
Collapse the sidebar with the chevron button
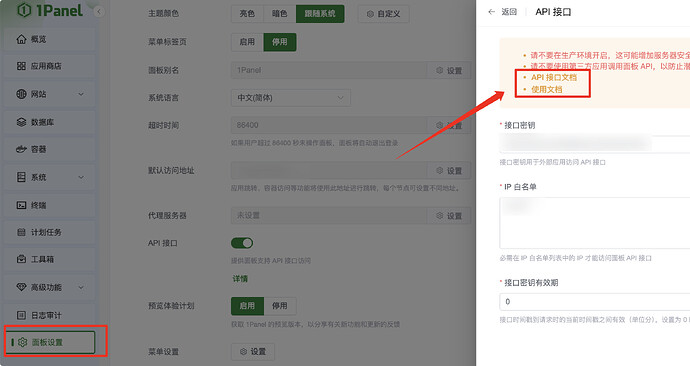click(99, 12)
